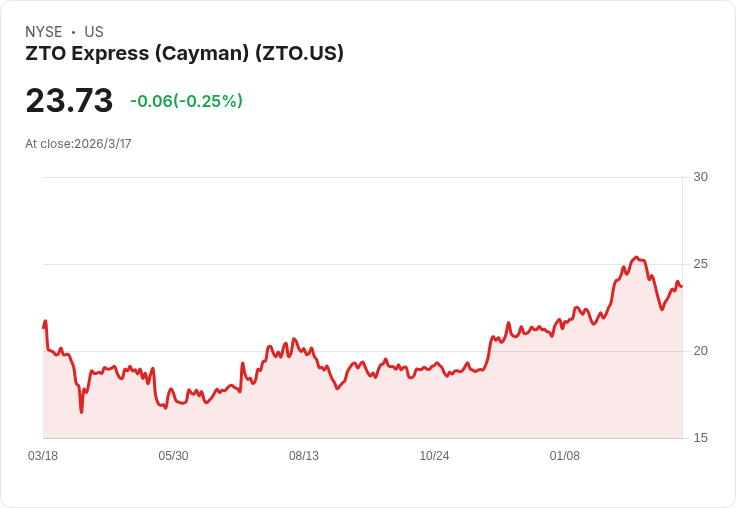Select the 10/24 date on x-axis
Image resolution: width=736 pixels, height=508 pixels.
(434, 456)
